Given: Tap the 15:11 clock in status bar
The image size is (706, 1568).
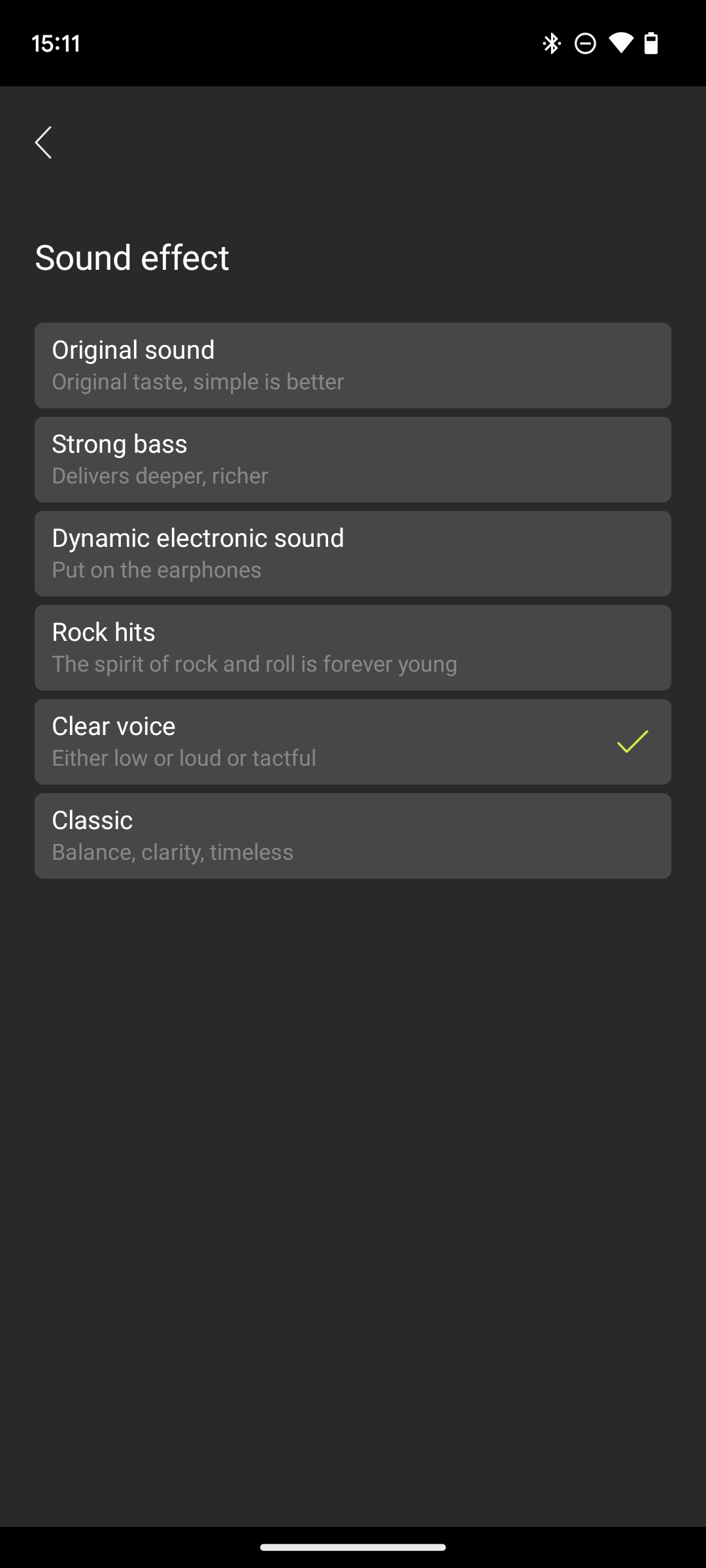Looking at the screenshot, I should click(x=56, y=44).
